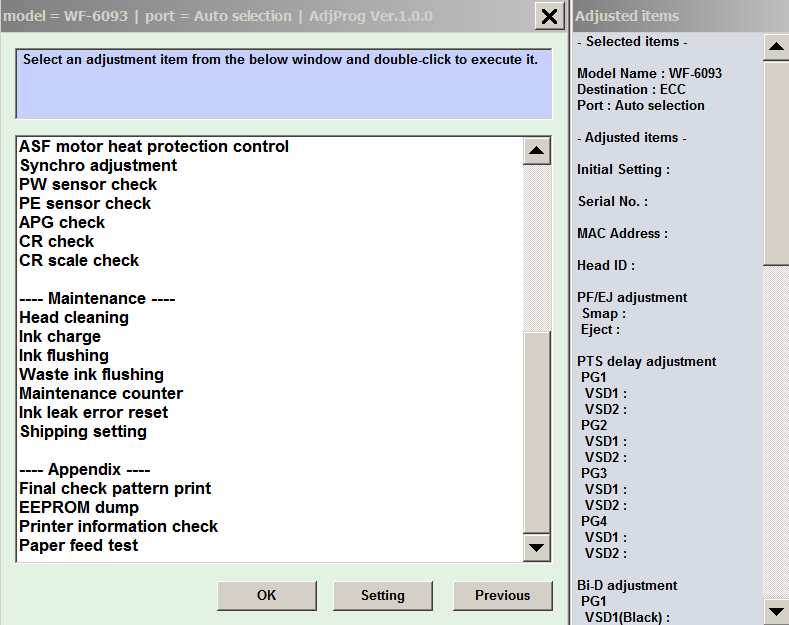Select Head cleaning in the list

74,317
